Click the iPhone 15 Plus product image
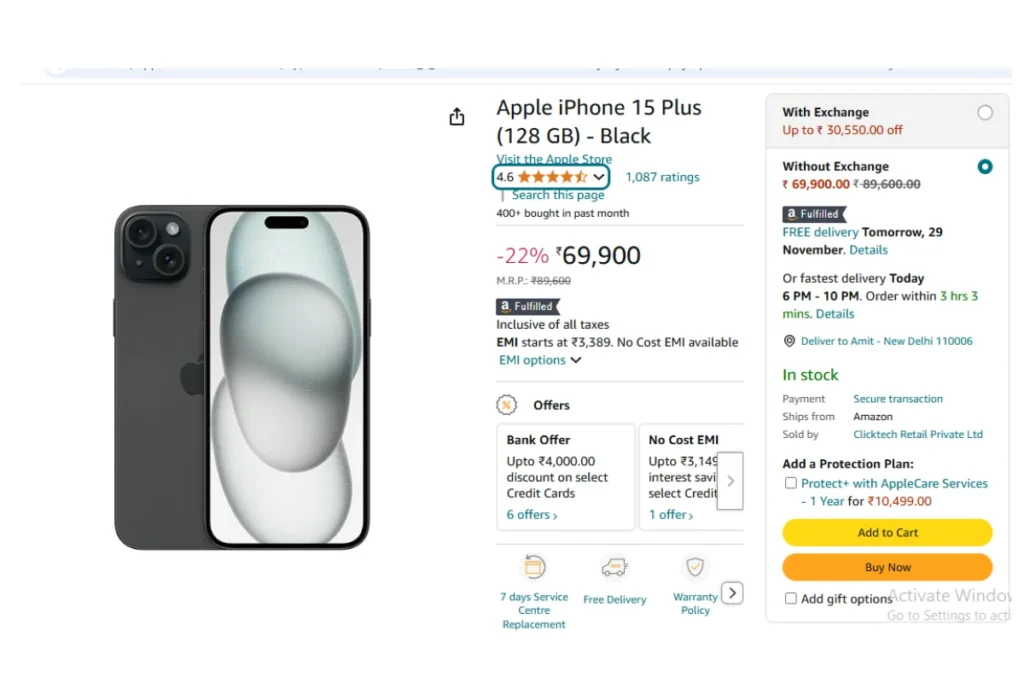This screenshot has height=683, width=1024. [x=242, y=377]
